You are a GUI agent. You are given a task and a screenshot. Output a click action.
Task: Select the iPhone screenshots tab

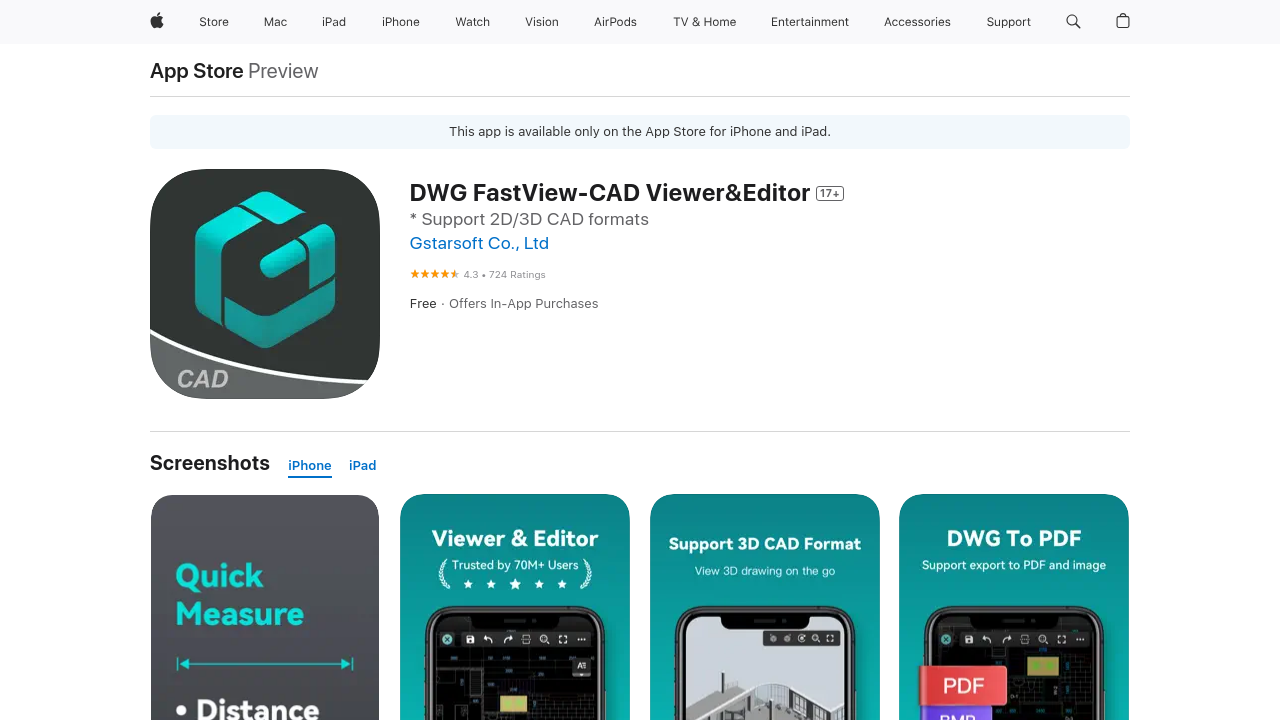[x=309, y=466]
